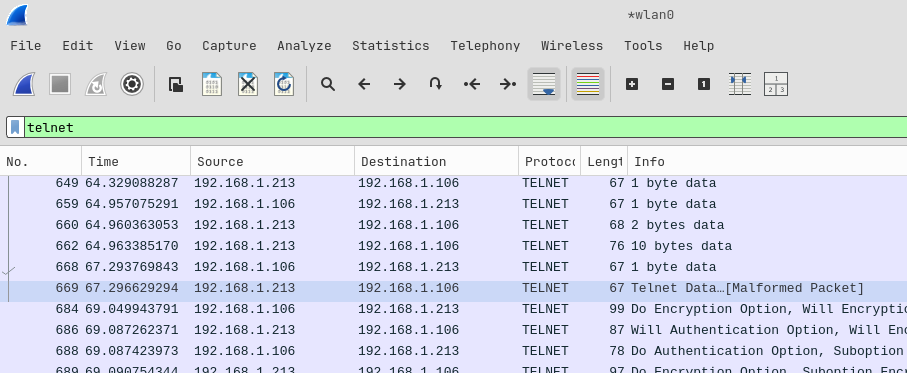Sort by the Info column header
Image resolution: width=907 pixels, height=373 pixels.
(x=767, y=162)
